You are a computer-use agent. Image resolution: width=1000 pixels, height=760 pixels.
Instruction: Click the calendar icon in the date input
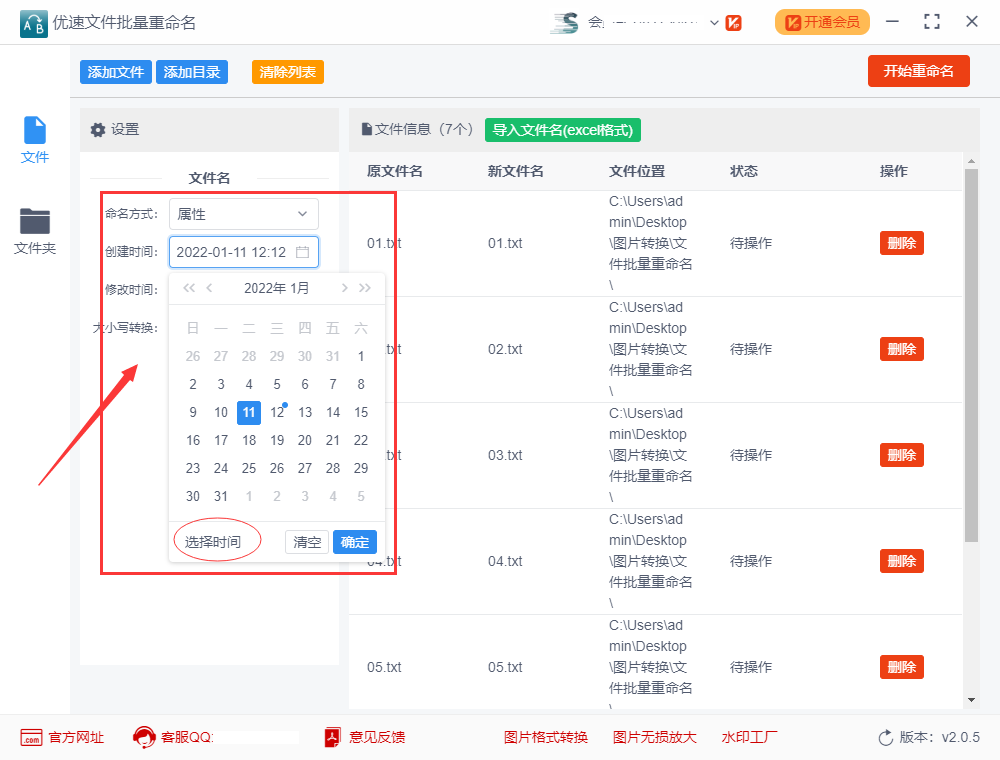point(304,252)
